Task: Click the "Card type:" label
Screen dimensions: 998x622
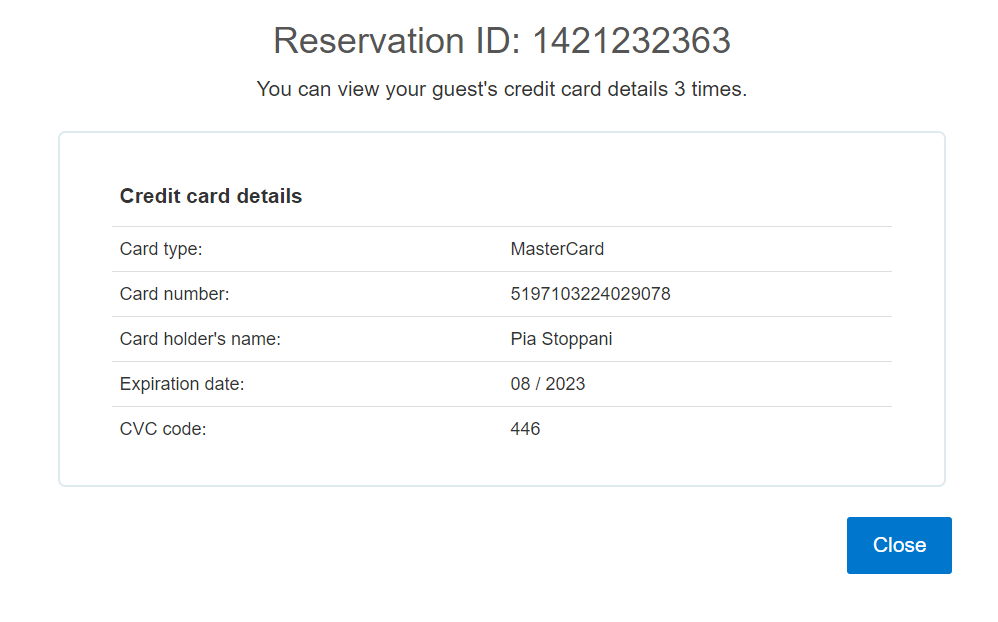Action: click(161, 249)
